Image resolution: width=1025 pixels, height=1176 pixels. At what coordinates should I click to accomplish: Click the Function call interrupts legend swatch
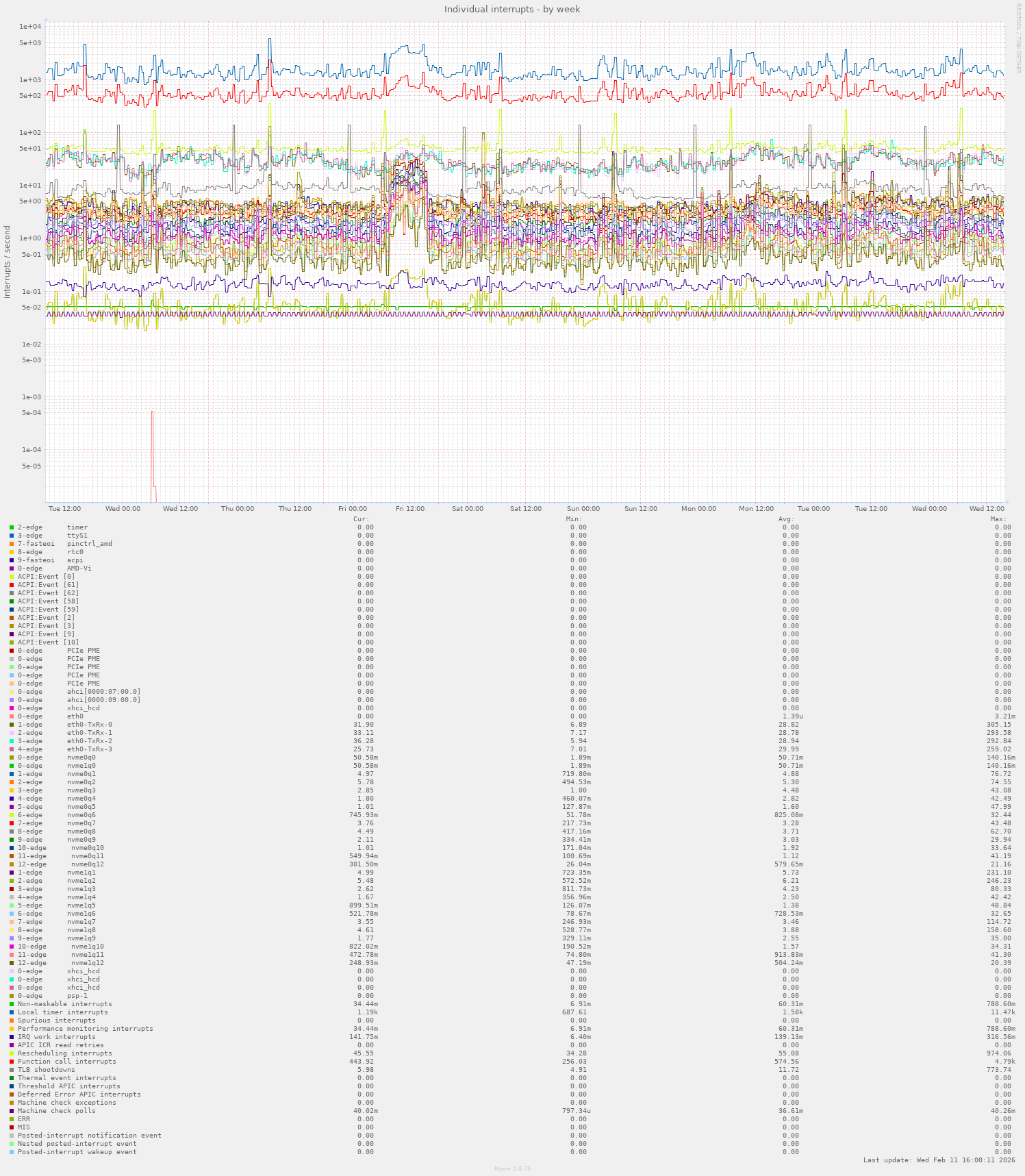click(x=12, y=1062)
